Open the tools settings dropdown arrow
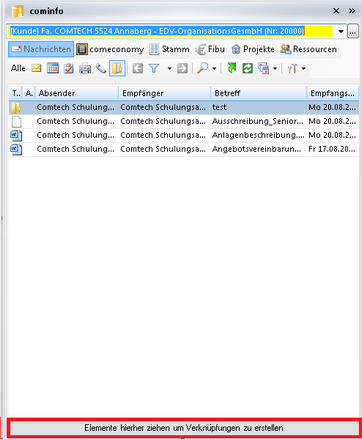Screen dimensions: 362x439 click(x=303, y=69)
